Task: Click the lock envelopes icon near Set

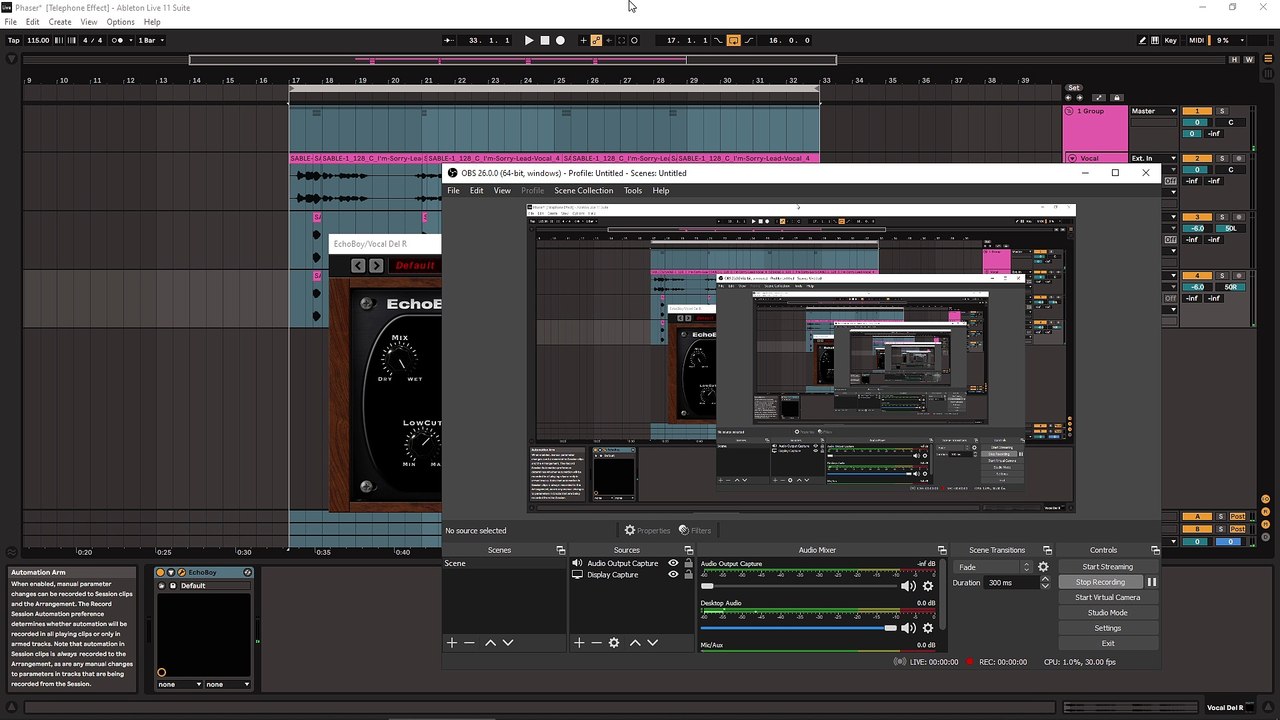Action: tap(1117, 98)
